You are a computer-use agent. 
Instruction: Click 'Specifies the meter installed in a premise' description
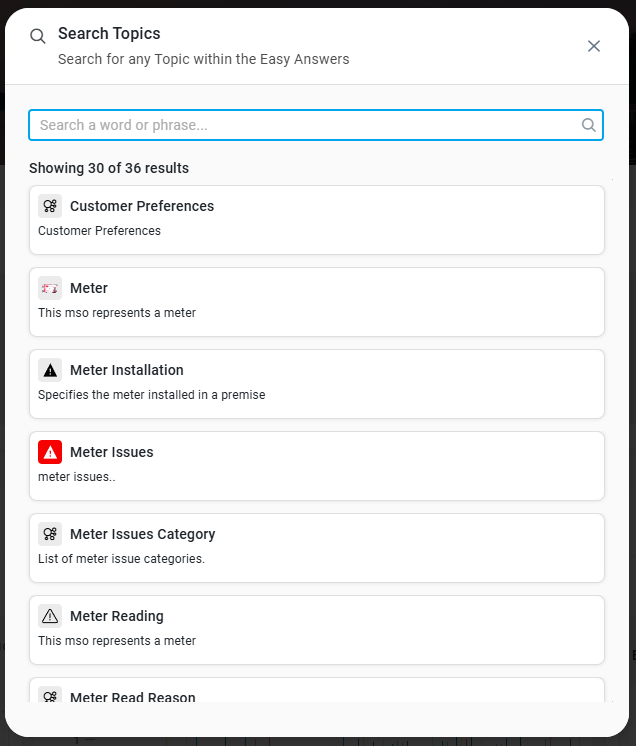[x=152, y=395]
